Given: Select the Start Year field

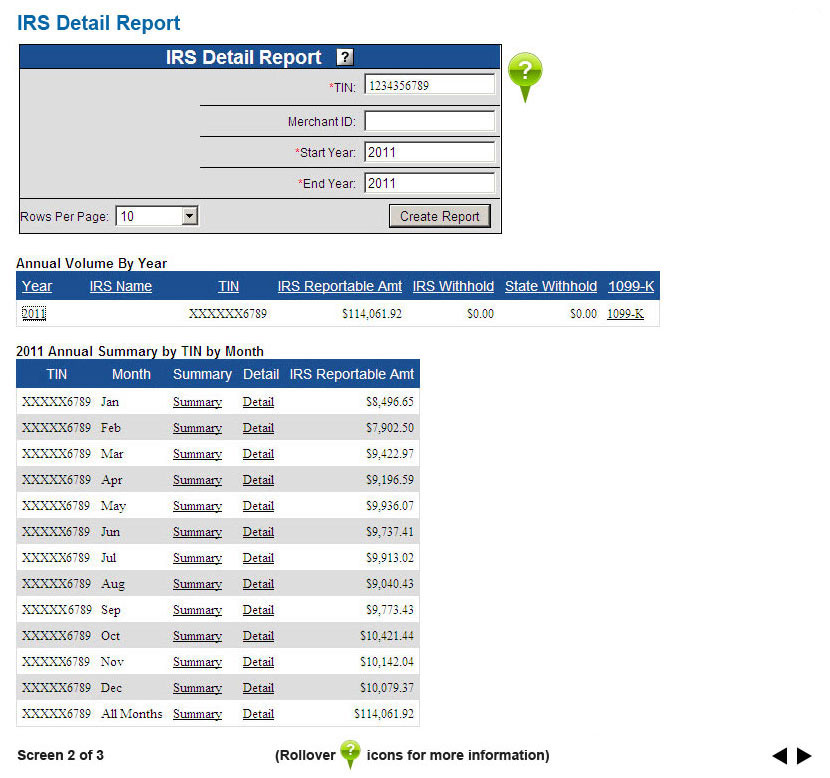Looking at the screenshot, I should pyautogui.click(x=429, y=153).
